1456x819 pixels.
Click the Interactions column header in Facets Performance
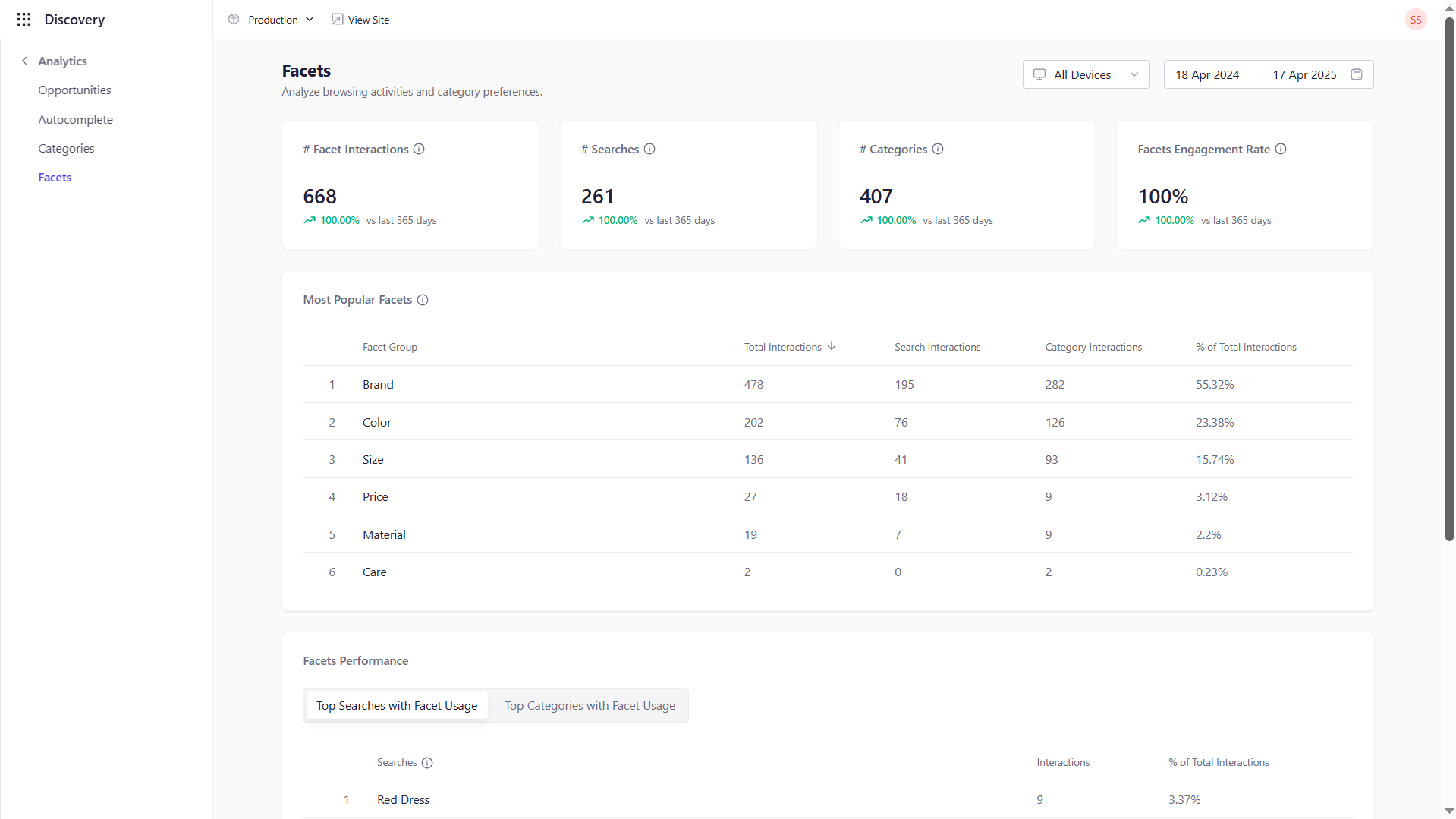tap(1063, 762)
